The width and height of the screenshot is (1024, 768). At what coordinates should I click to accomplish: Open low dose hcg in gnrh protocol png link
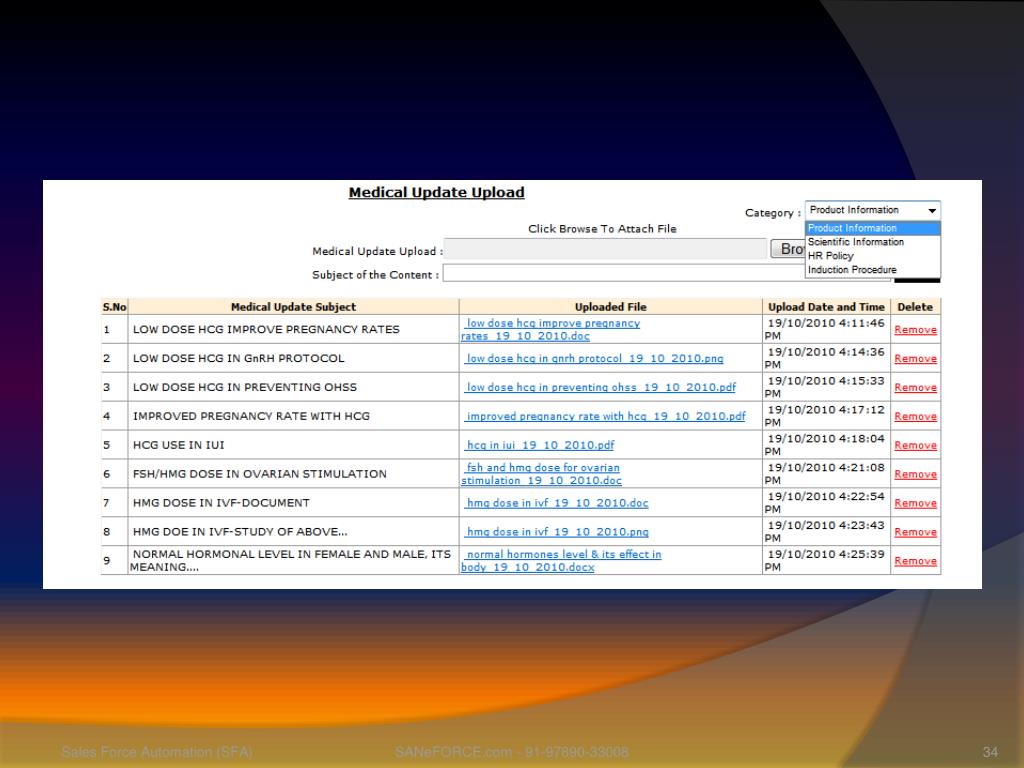[594, 359]
